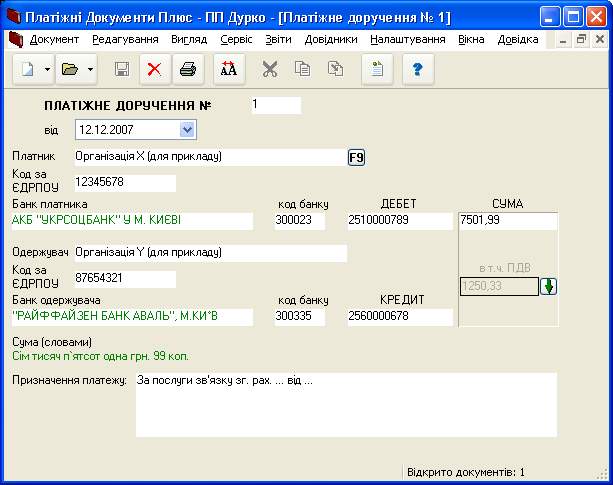
Task: Click the Платник field with Організація X
Action: [211, 157]
